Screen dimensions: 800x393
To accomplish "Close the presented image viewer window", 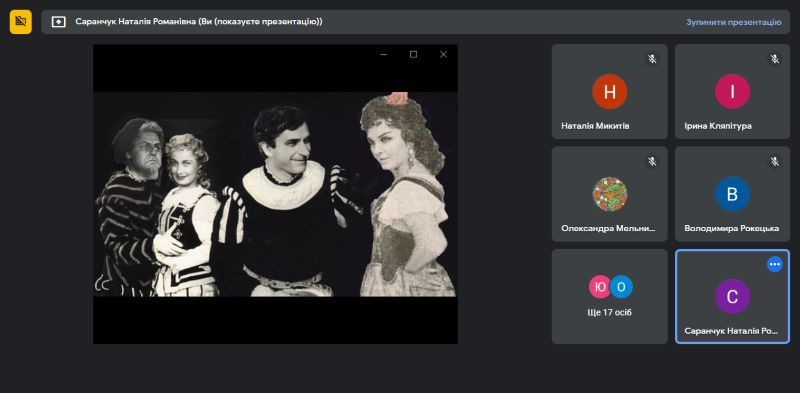I will coord(443,55).
